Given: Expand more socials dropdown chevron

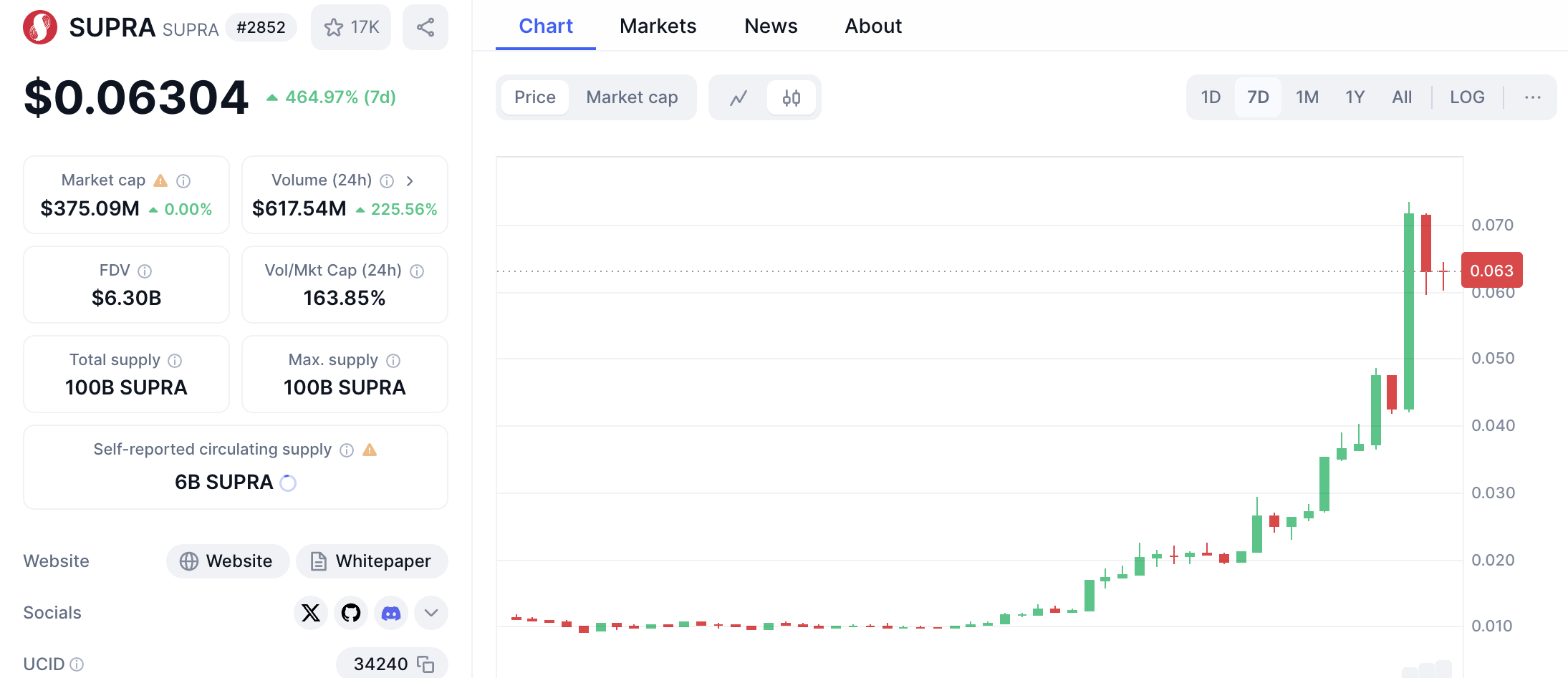Looking at the screenshot, I should (x=431, y=613).
